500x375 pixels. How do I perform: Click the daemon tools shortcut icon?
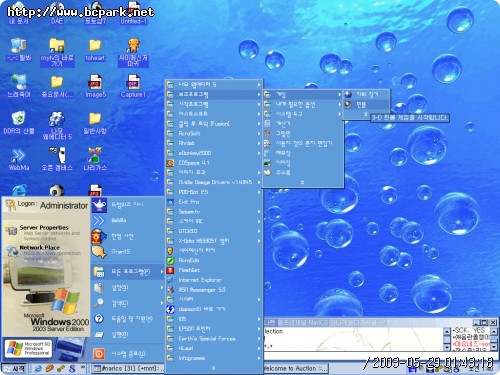click(x=170, y=309)
